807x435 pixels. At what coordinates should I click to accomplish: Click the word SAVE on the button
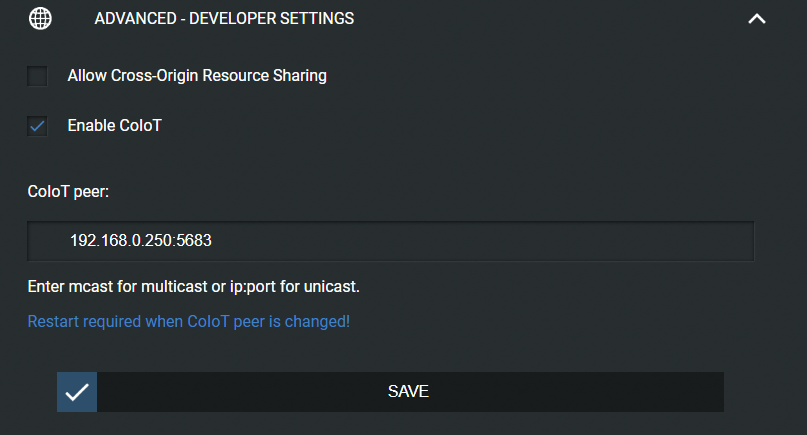tap(408, 391)
